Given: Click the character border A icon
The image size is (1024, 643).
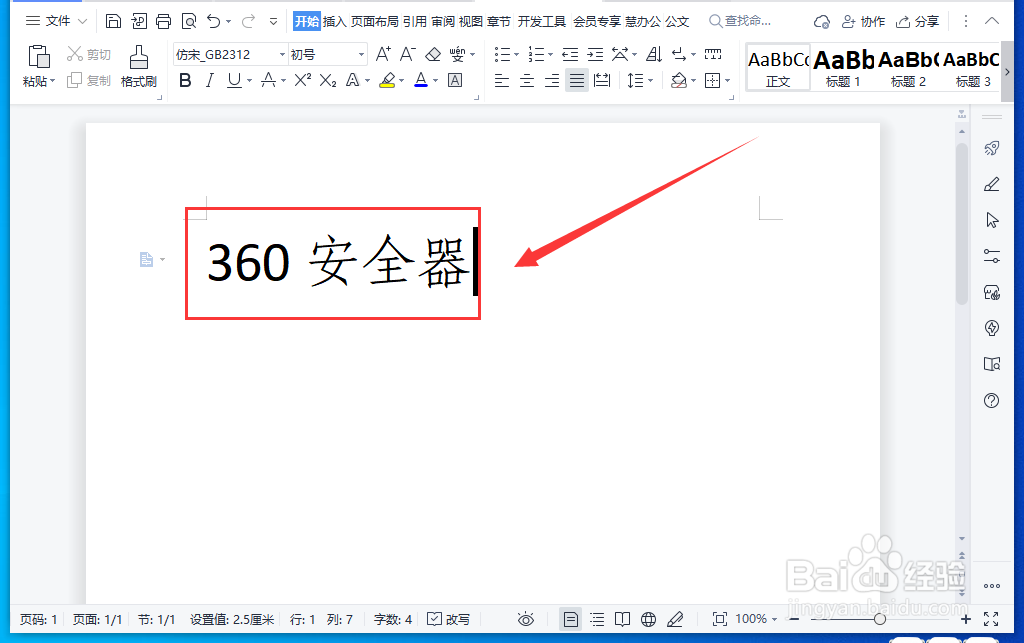Looking at the screenshot, I should point(455,80).
